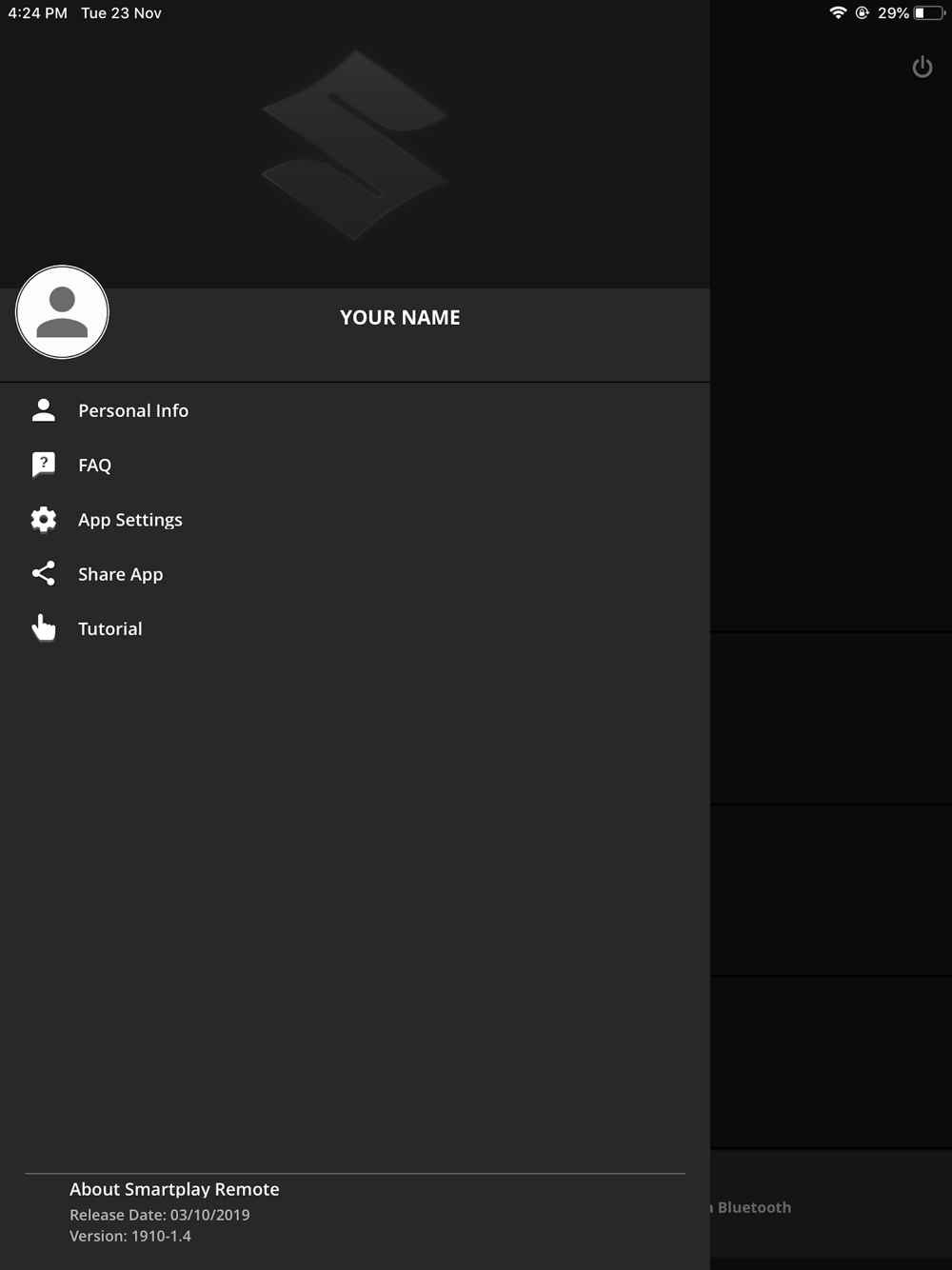952x1270 pixels.
Task: Open the Personal Info menu item
Action: [355, 410]
